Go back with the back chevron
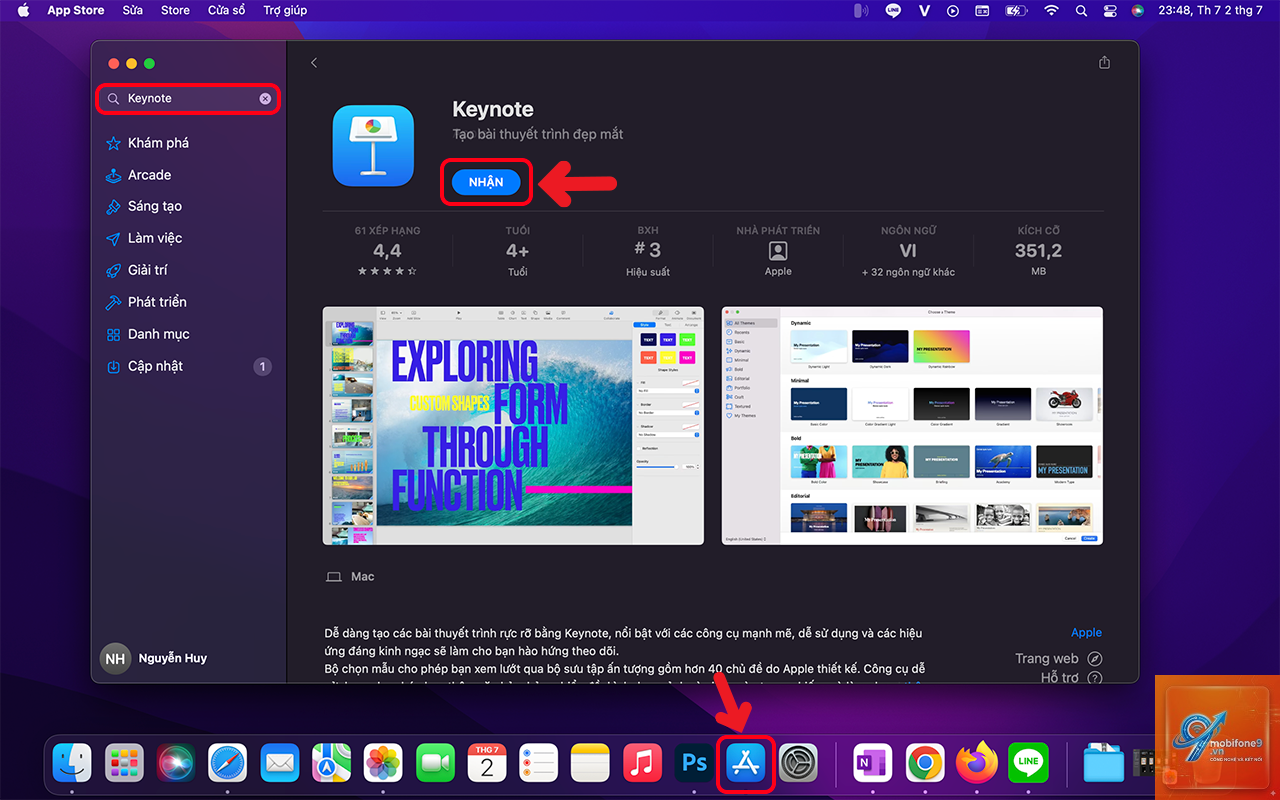 click(x=314, y=63)
